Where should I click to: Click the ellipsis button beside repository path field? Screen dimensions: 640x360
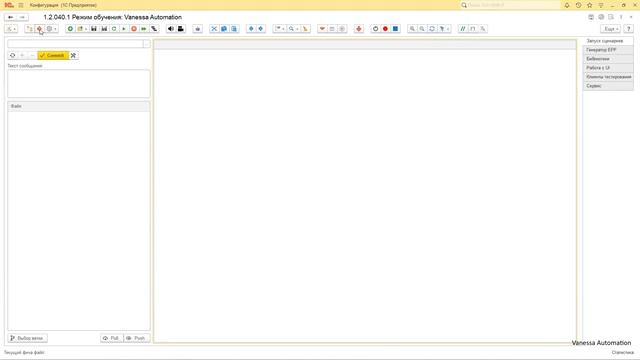point(147,44)
